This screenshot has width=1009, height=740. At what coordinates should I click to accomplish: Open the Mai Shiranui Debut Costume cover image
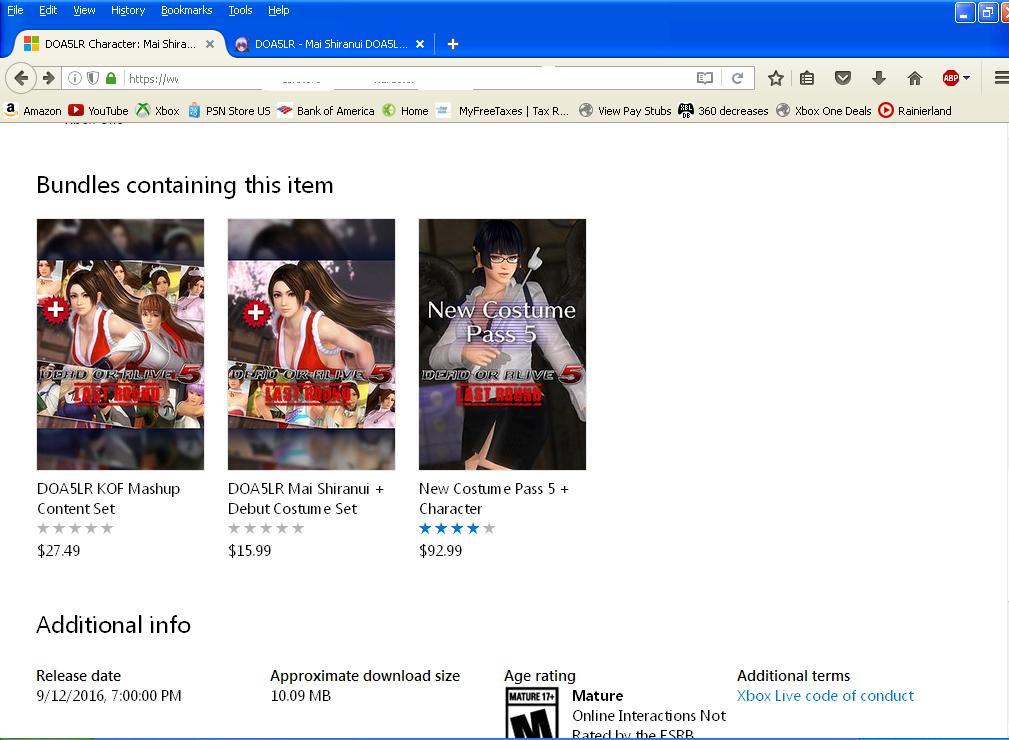(311, 344)
